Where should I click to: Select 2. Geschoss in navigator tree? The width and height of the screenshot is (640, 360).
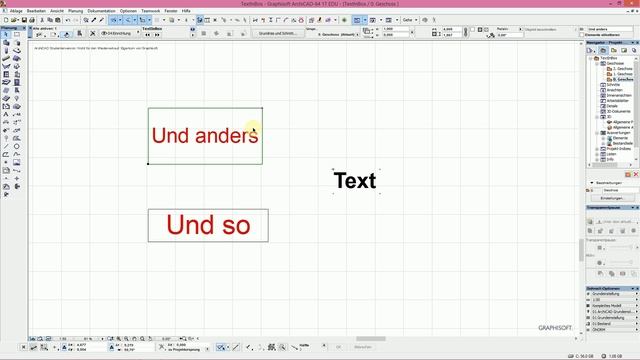622,69
